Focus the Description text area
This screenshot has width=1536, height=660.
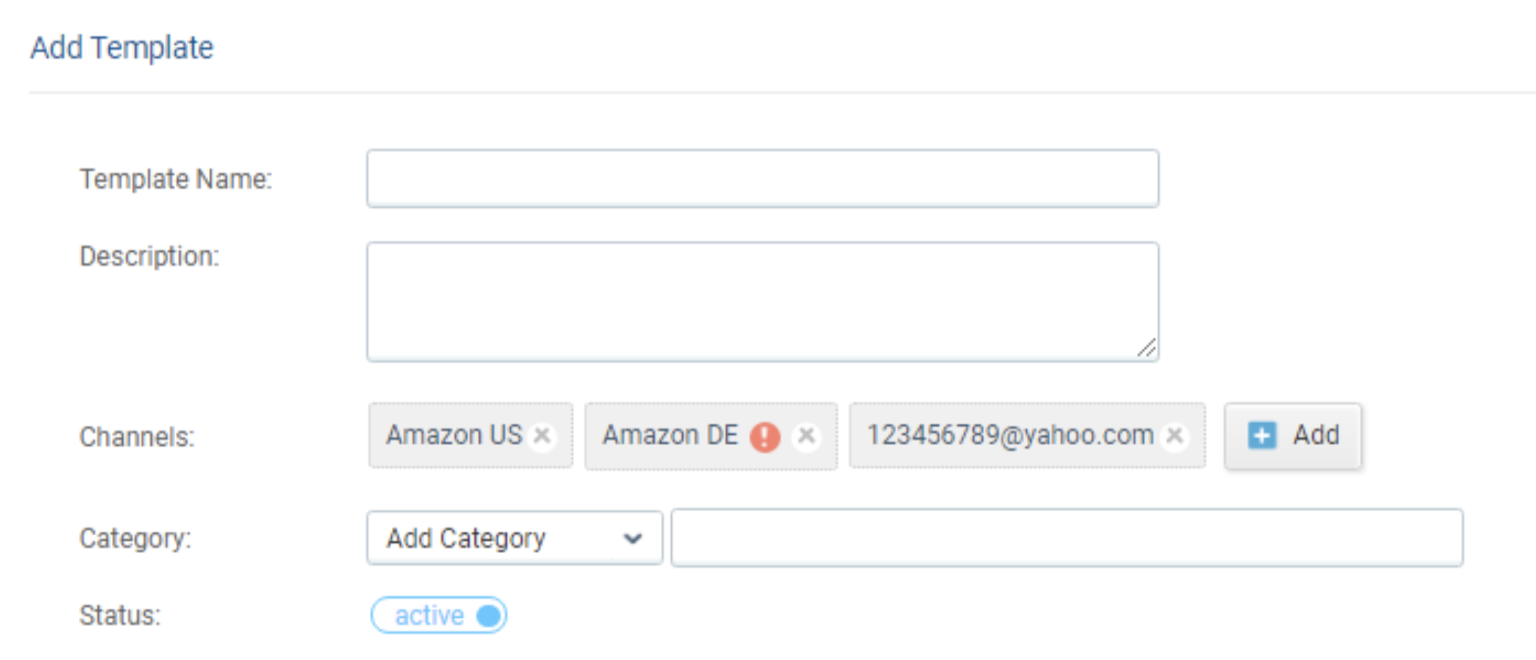(763, 301)
